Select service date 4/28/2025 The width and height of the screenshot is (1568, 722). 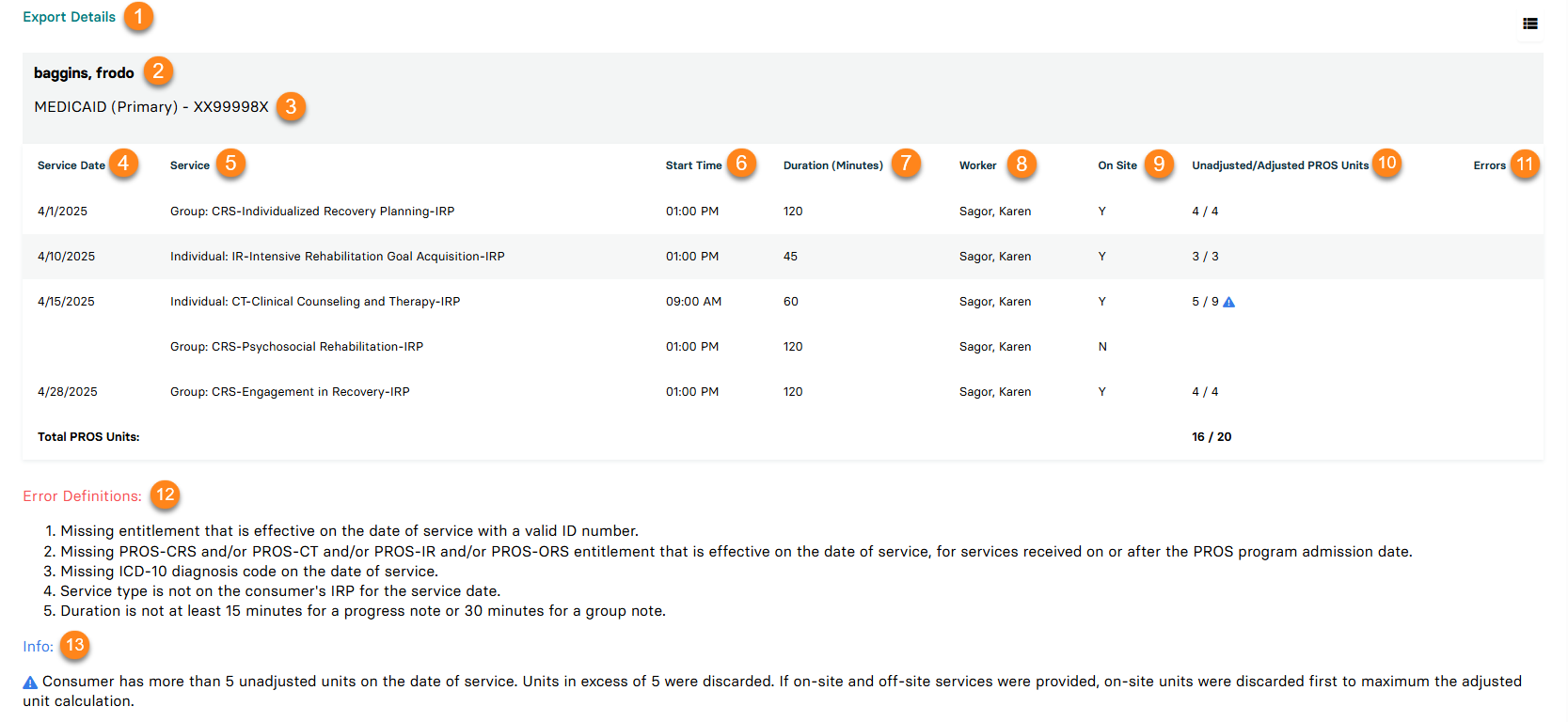[x=68, y=392]
